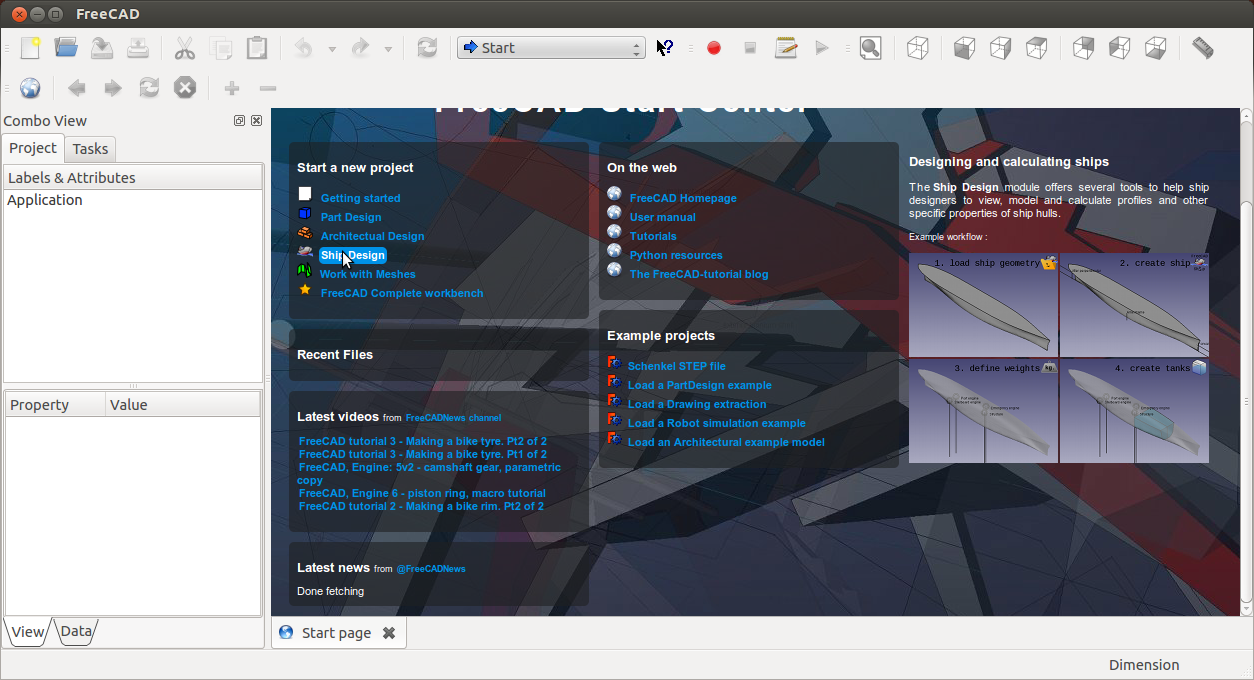Click the create tanks thumbnail
Viewport: 1254px width, 680px height.
pos(1134,411)
